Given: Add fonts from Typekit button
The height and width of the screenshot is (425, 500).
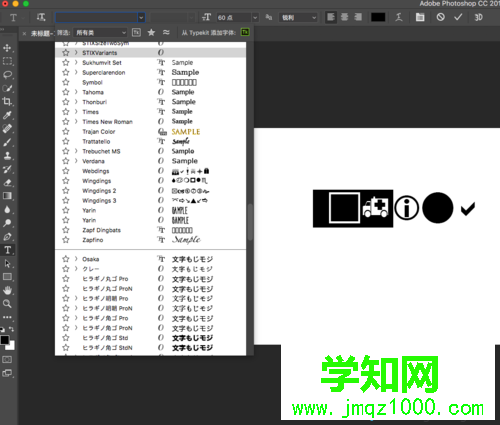Looking at the screenshot, I should (245, 32).
